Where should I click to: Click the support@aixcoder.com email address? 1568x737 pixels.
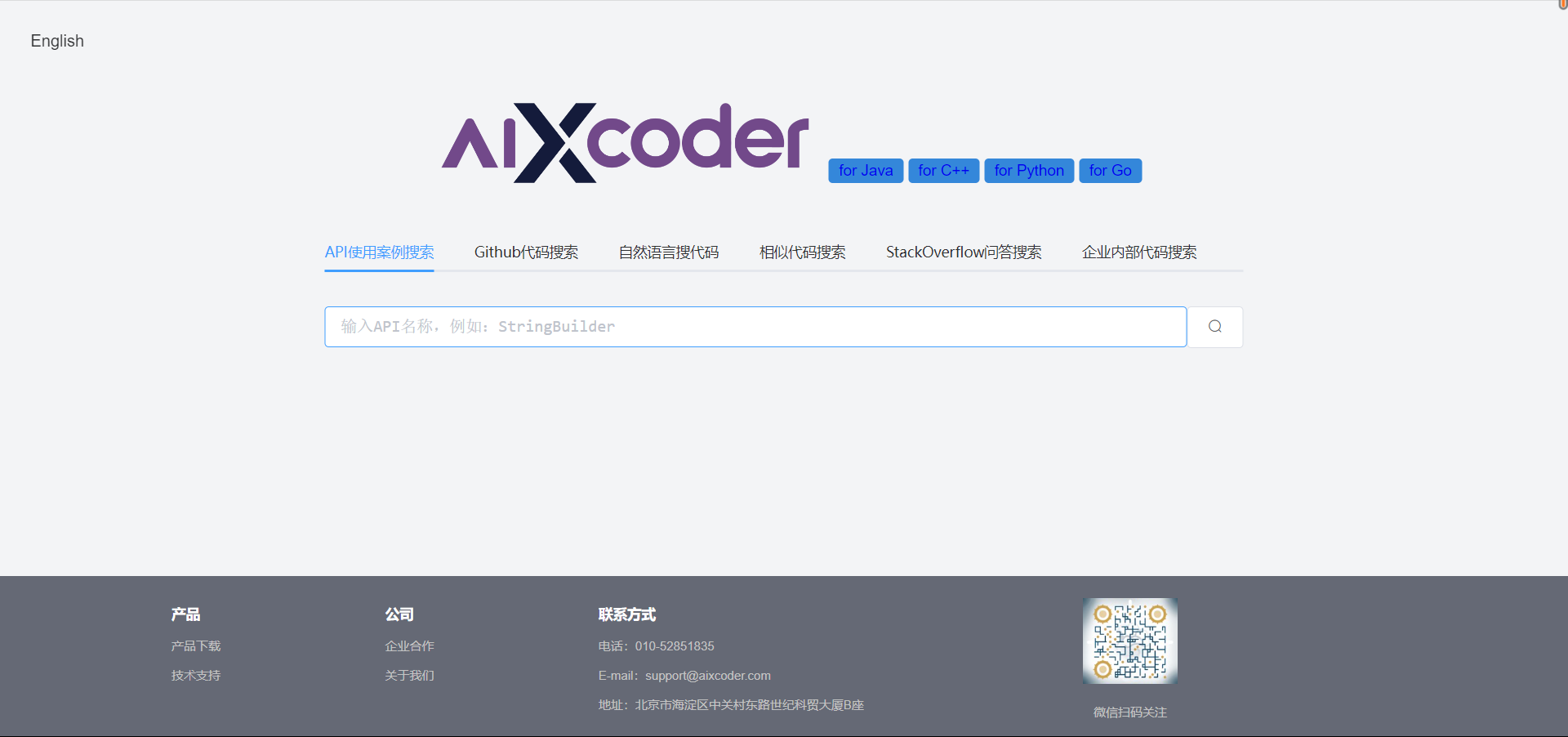click(x=708, y=676)
